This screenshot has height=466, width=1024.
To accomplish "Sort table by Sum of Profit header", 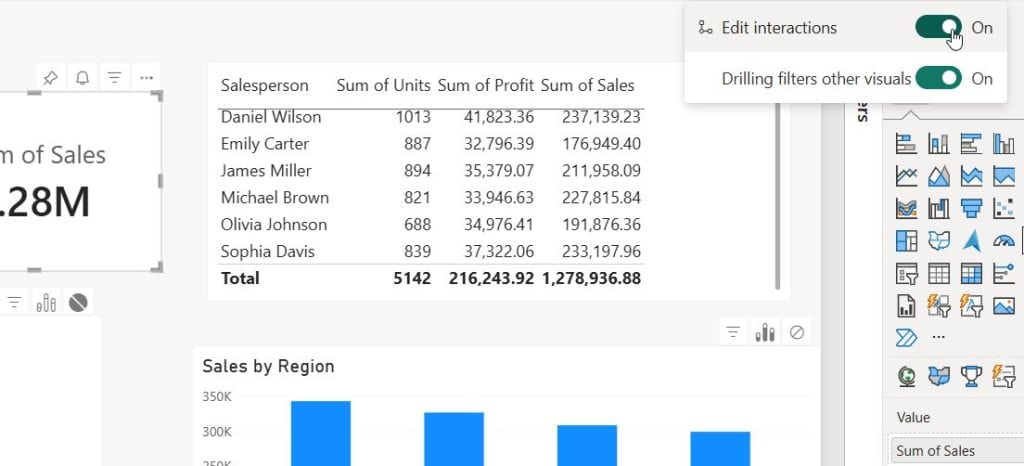I will click(486, 85).
